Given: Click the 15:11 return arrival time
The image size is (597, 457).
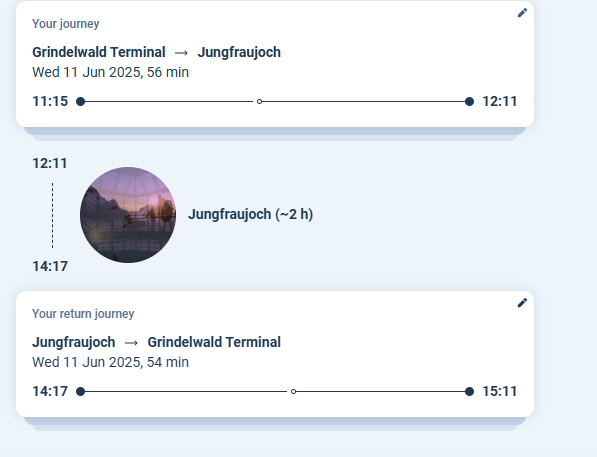Looking at the screenshot, I should (x=500, y=391).
